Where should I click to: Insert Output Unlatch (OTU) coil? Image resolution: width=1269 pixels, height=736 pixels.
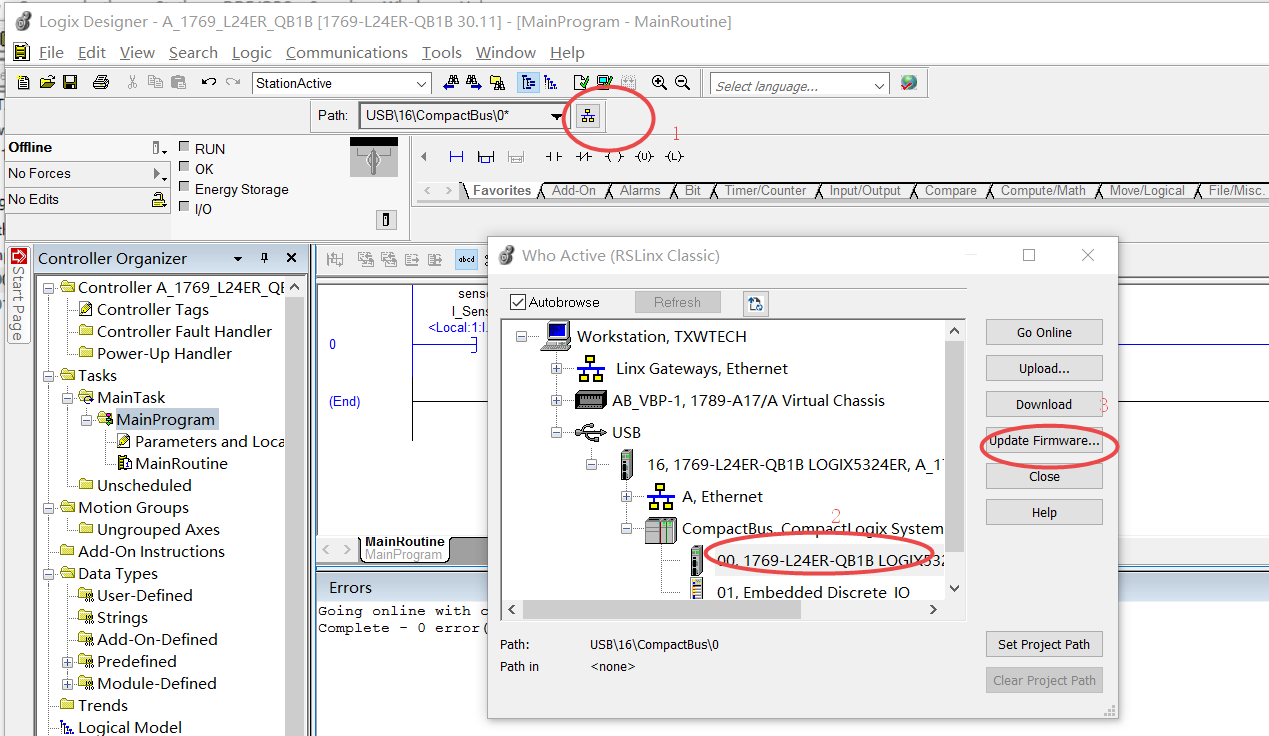[645, 157]
